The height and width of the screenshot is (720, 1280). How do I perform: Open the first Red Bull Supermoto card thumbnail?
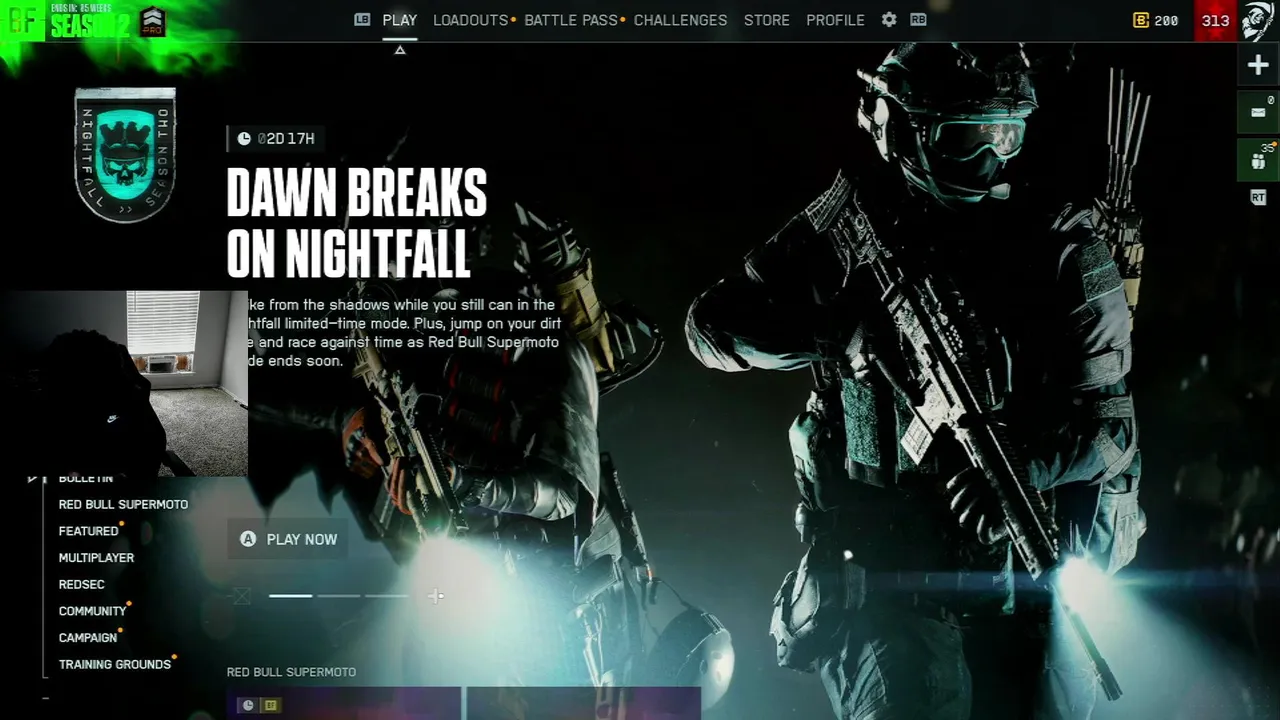(344, 703)
